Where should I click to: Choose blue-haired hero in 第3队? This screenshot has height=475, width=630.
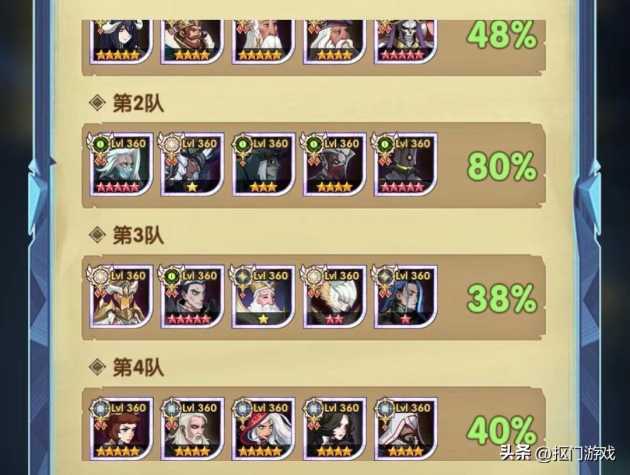click(405, 297)
